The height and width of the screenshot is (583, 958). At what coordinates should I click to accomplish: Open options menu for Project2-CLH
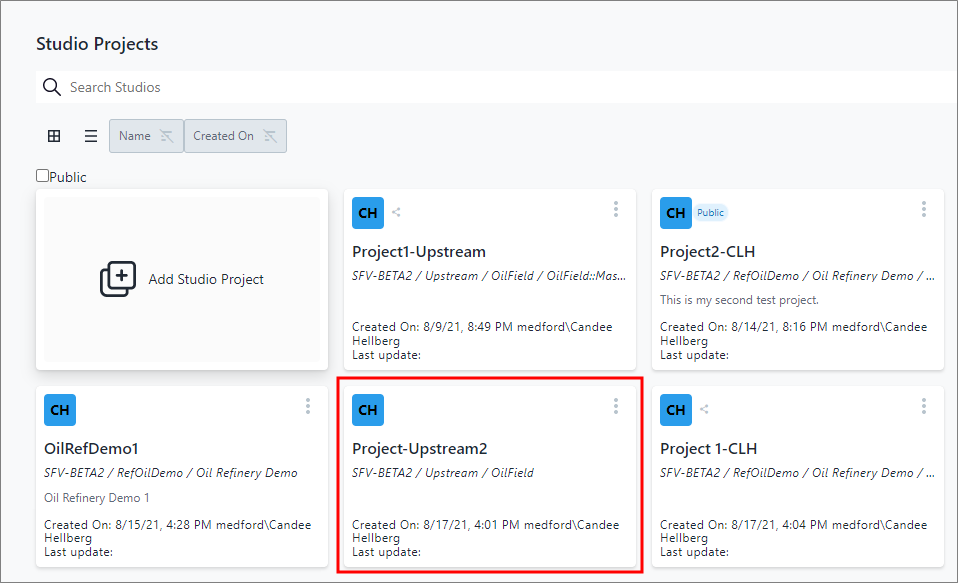point(924,209)
